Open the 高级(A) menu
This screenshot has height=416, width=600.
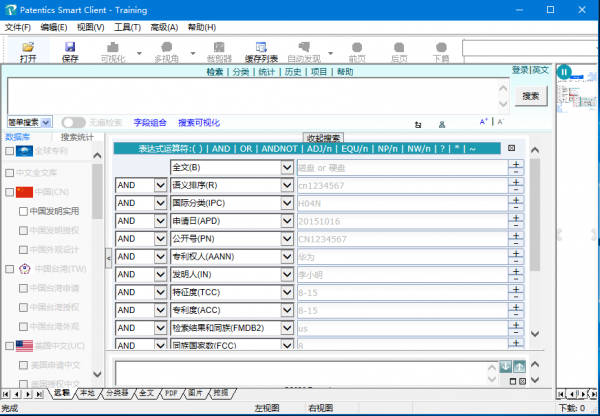pyautogui.click(x=164, y=27)
